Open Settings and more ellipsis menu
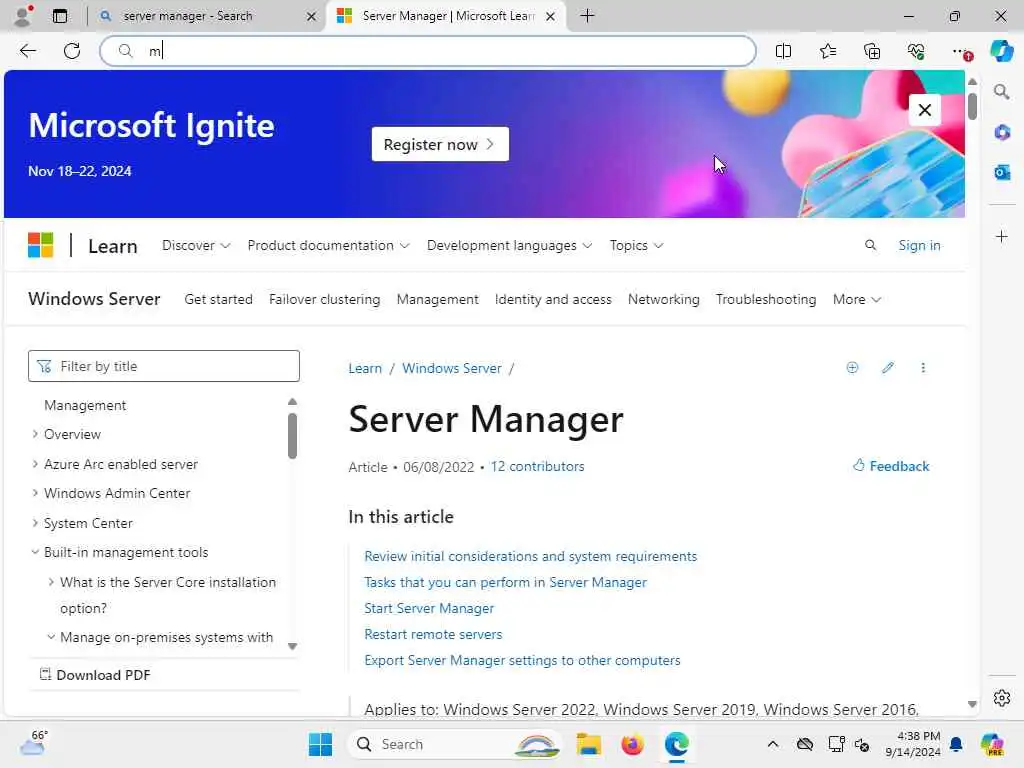This screenshot has width=1024, height=768. tap(961, 51)
